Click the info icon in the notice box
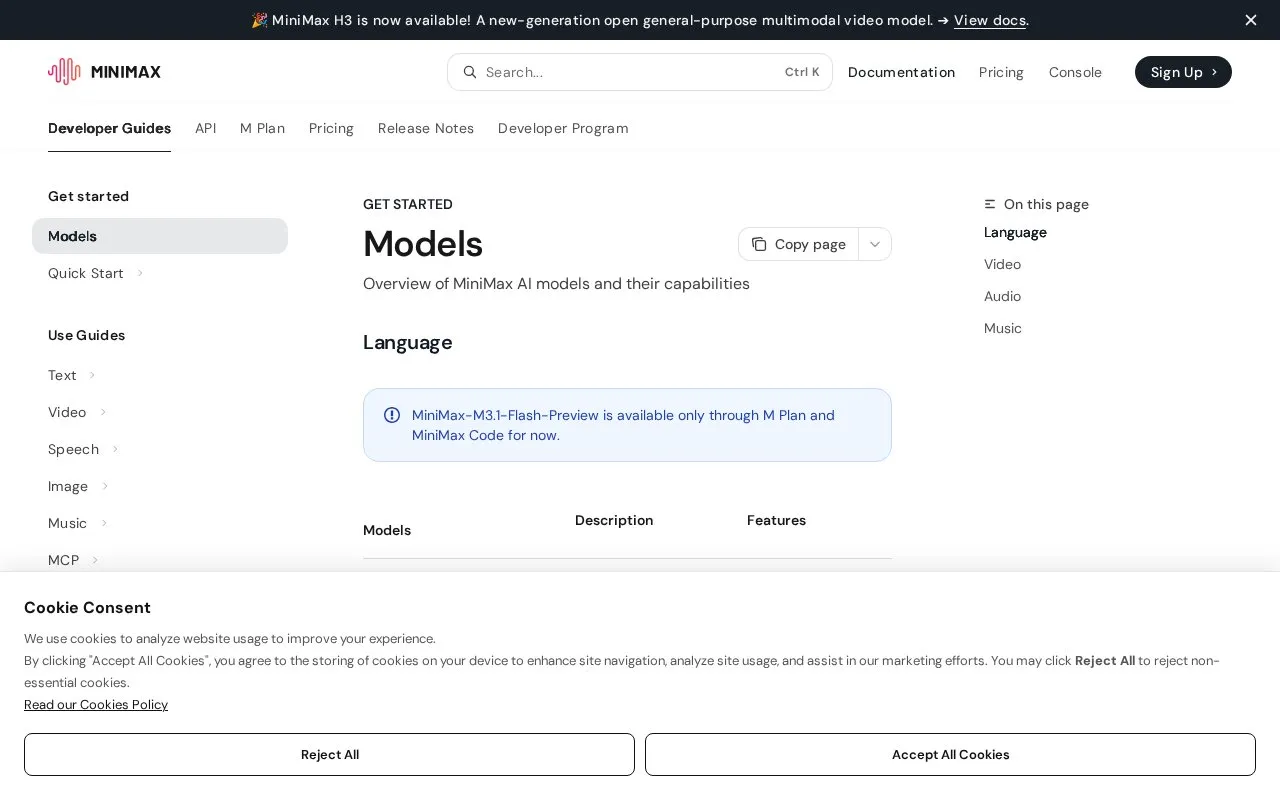 coord(392,415)
